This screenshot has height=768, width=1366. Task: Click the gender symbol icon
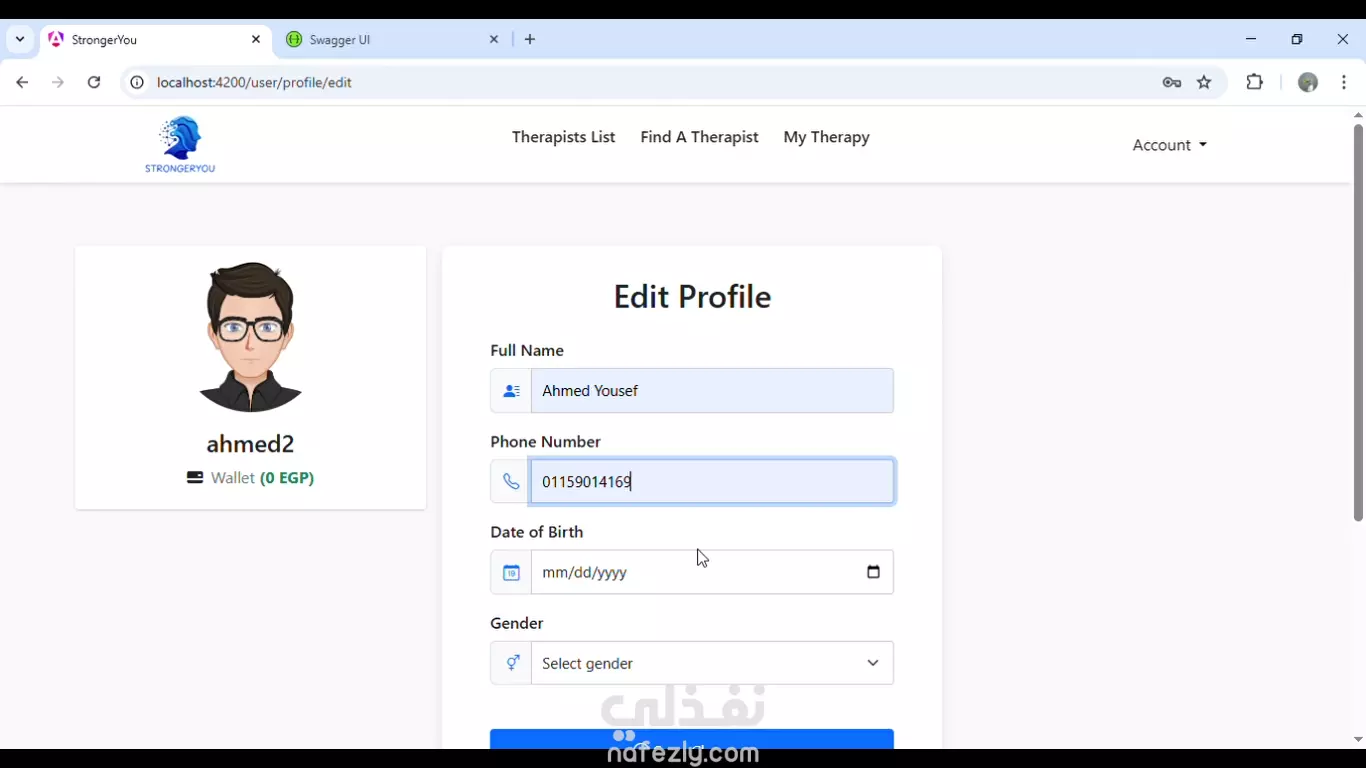(511, 663)
